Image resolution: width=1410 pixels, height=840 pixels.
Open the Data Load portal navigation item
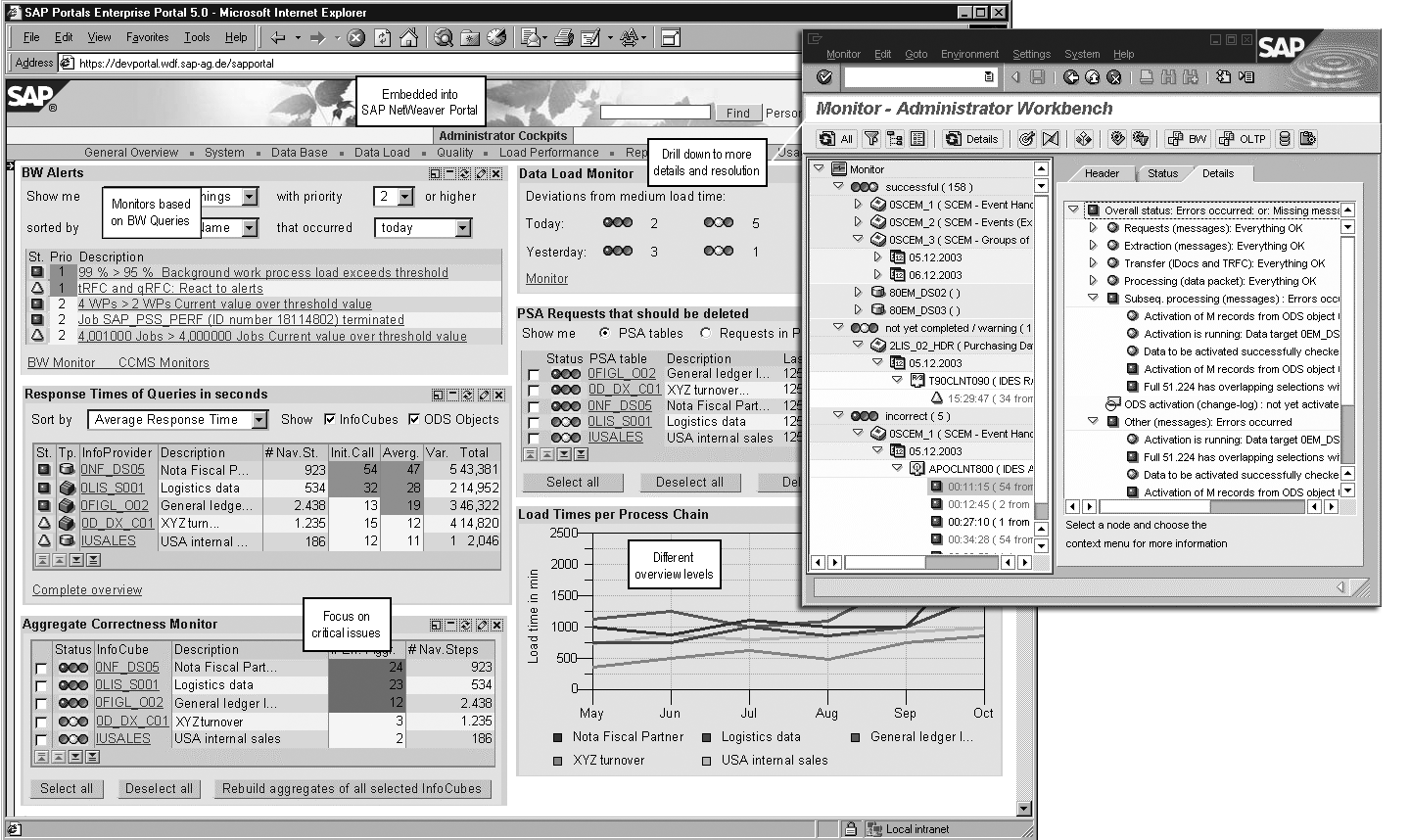382,153
